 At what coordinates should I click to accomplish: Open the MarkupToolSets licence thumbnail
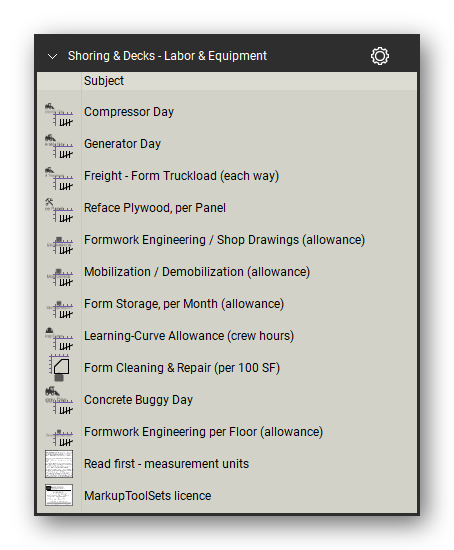tap(59, 495)
